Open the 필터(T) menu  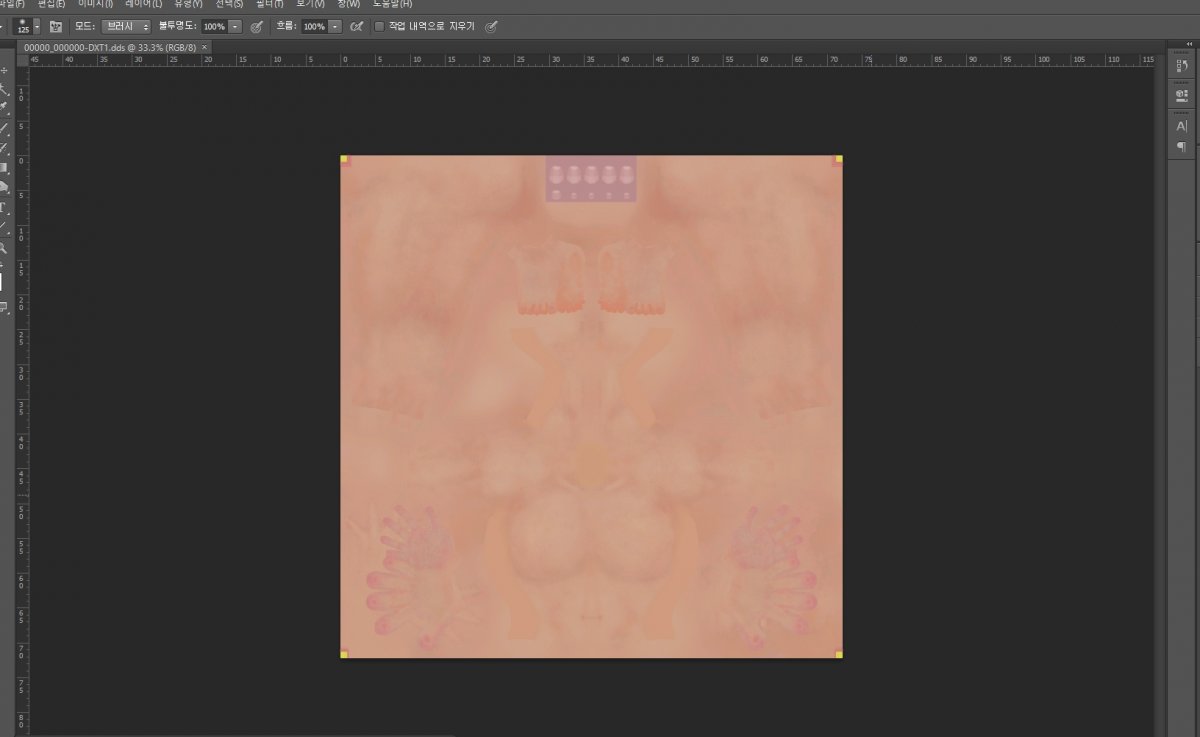(270, 4)
